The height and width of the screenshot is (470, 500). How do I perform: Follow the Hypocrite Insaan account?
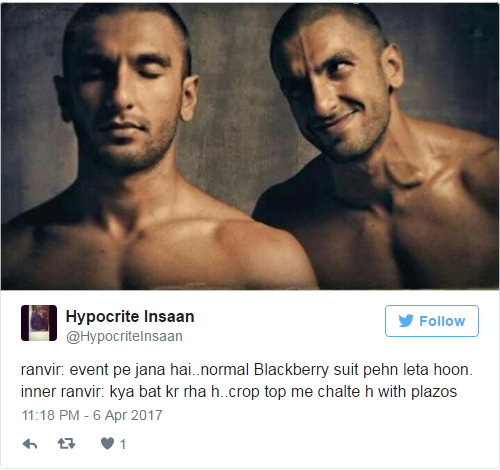tap(432, 321)
